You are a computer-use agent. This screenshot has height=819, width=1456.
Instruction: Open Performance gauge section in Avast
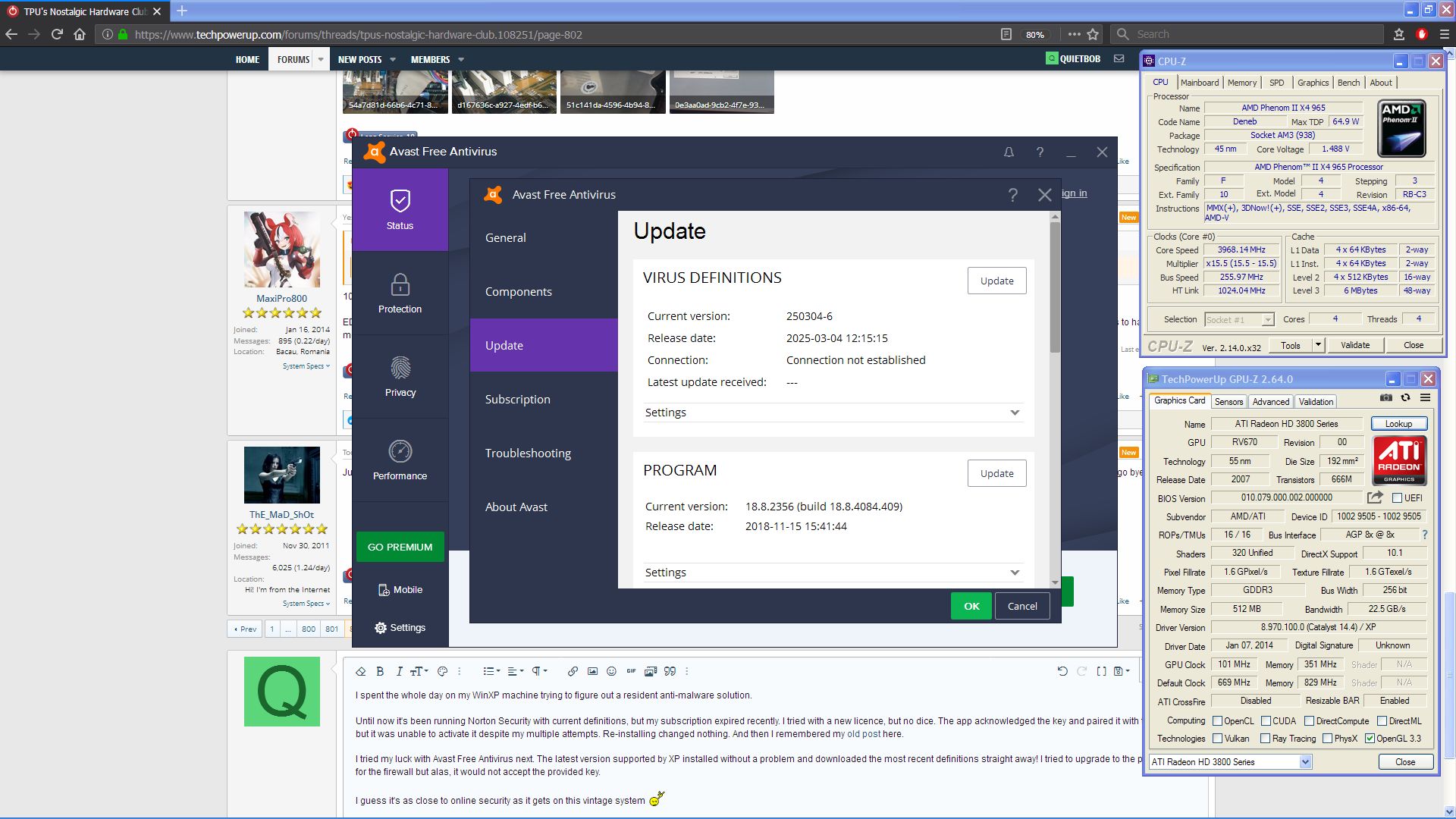400,460
